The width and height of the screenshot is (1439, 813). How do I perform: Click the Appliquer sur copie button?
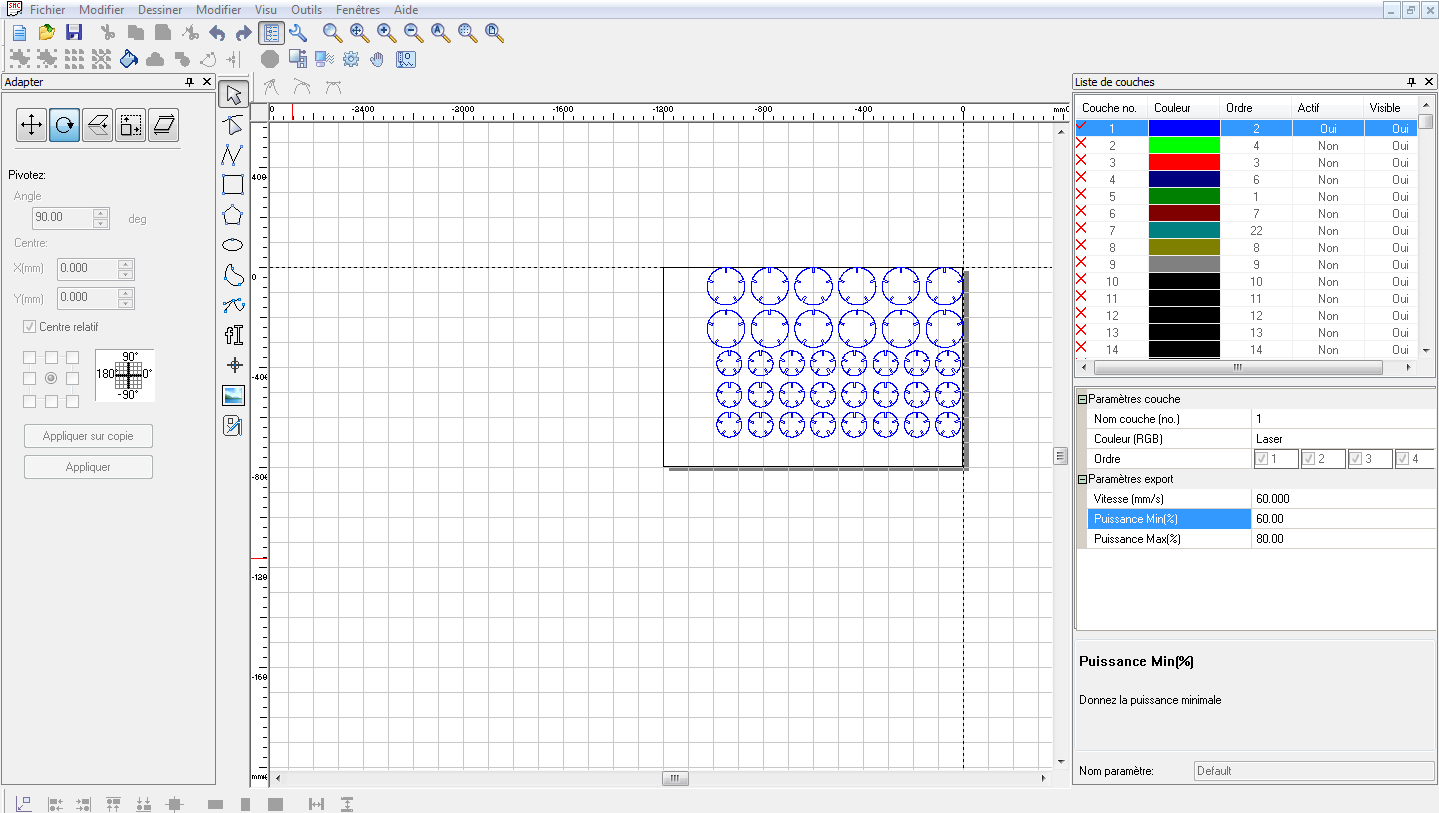[x=88, y=436]
